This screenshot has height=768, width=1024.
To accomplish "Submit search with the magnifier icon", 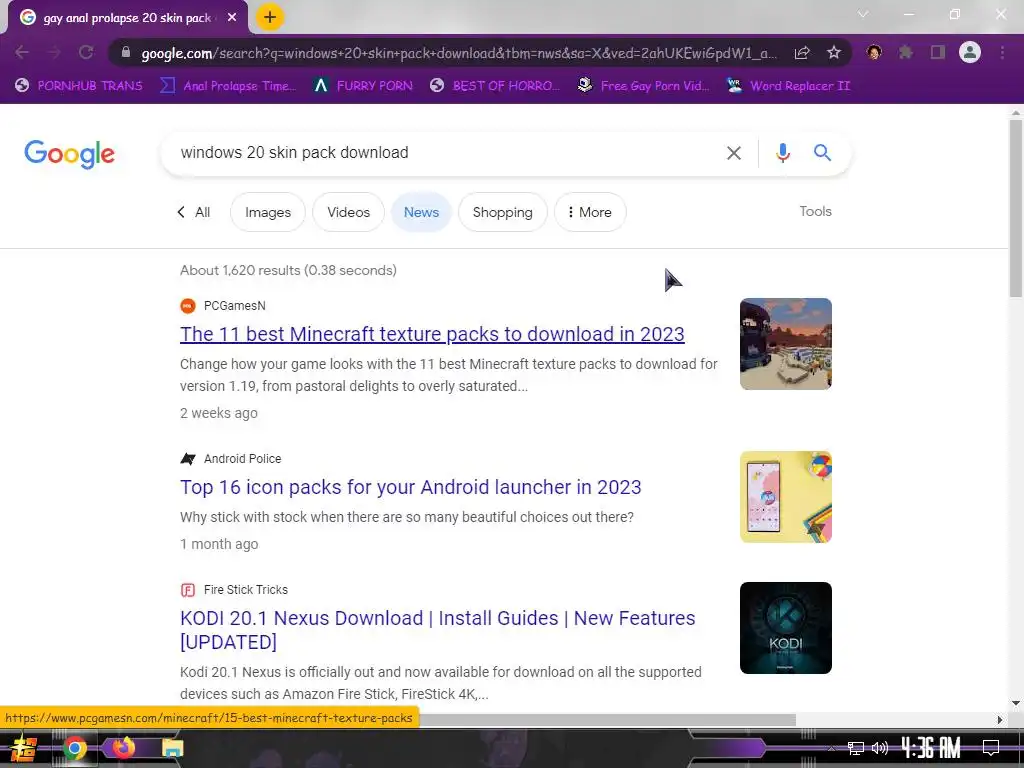I will (x=822, y=153).
